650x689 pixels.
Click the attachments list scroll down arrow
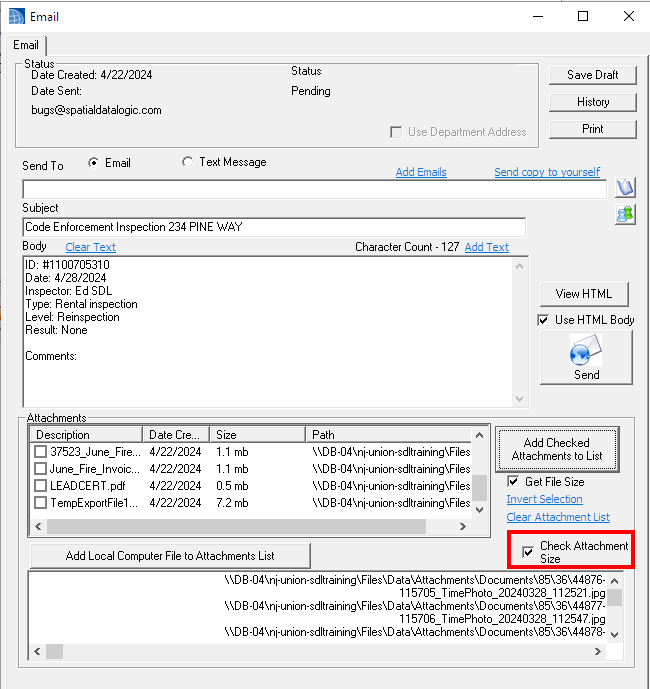point(479,510)
